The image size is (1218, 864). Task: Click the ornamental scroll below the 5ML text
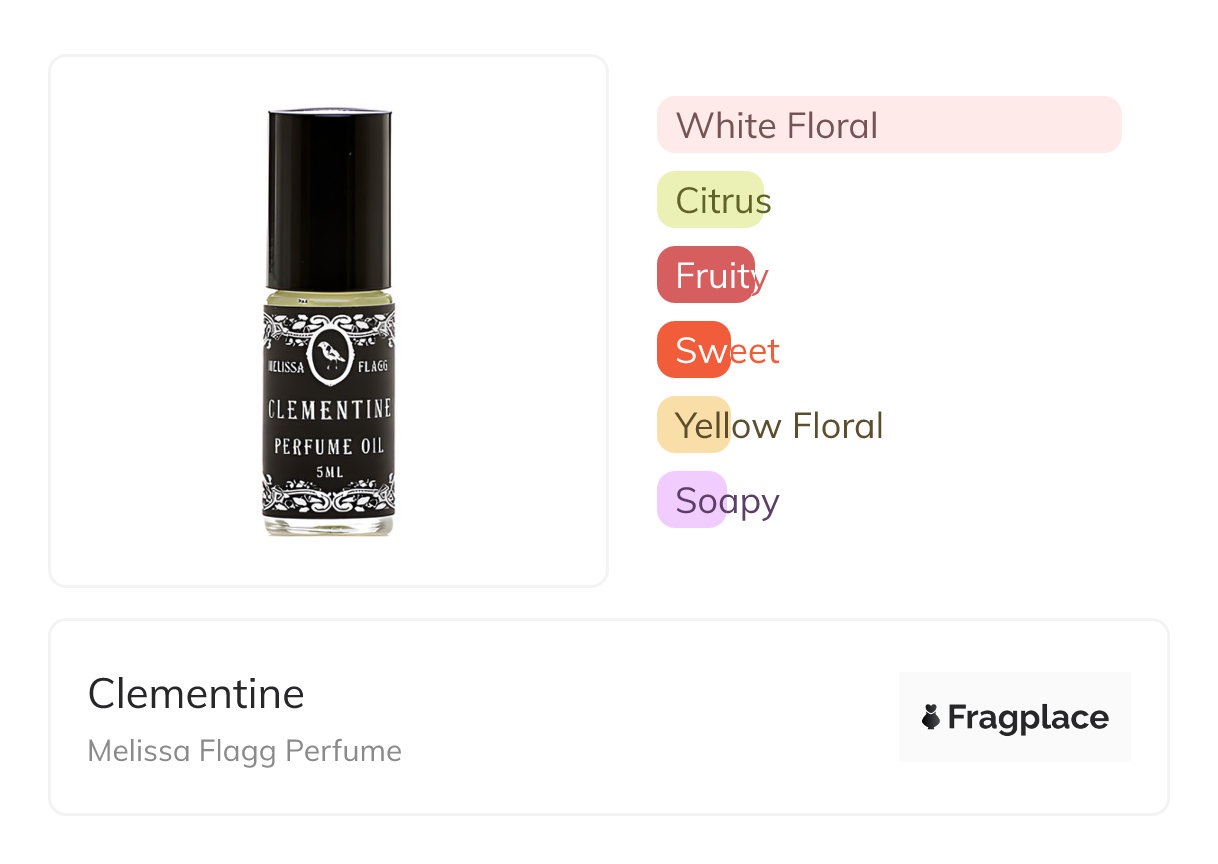(x=329, y=496)
